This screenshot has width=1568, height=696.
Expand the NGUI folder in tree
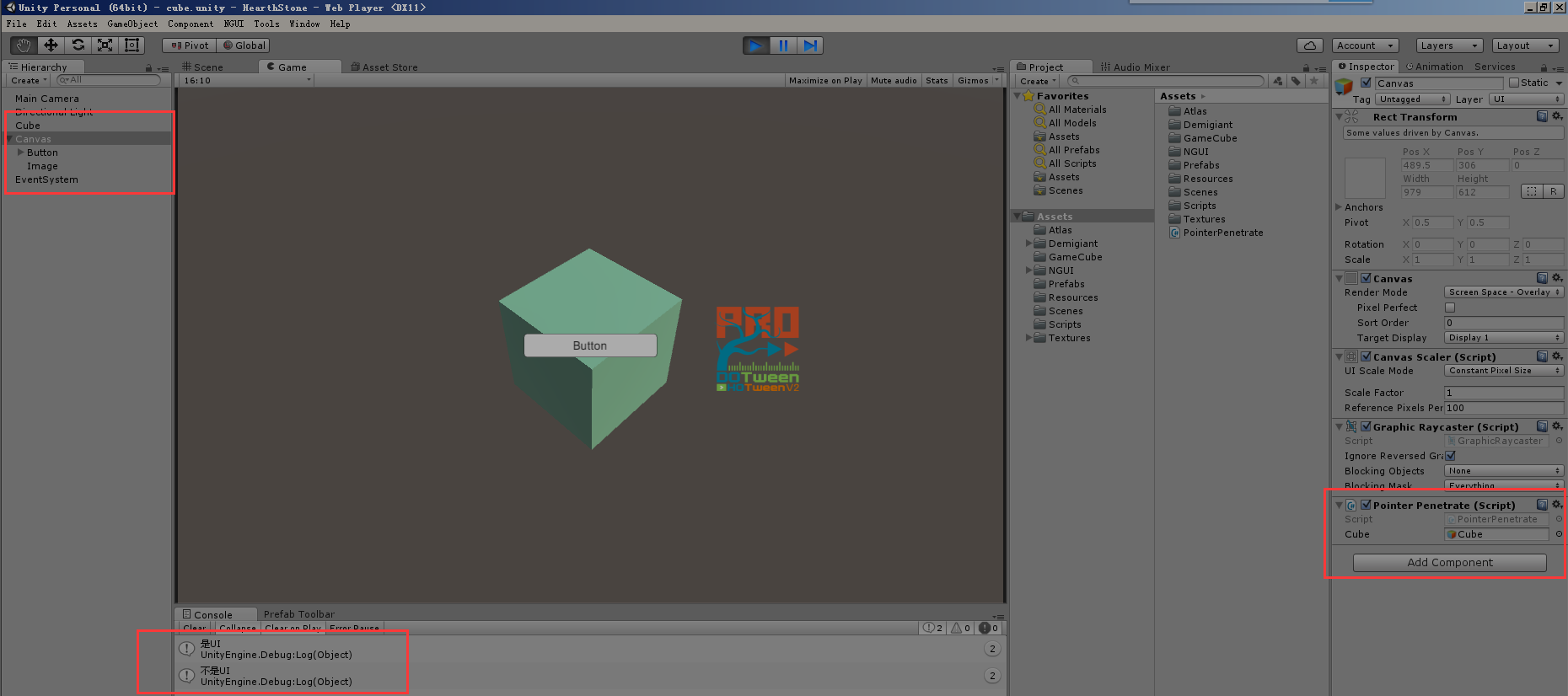(1028, 270)
